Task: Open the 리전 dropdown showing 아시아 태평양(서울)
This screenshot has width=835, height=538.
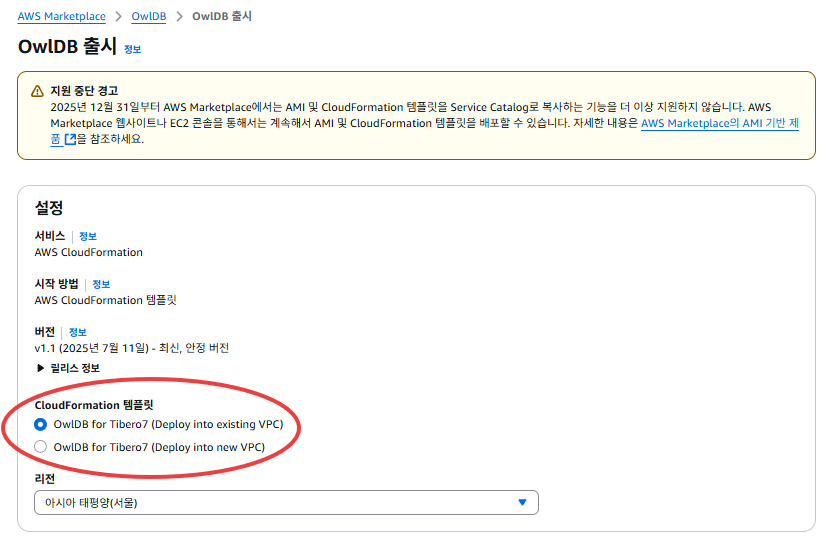Action: pos(286,502)
